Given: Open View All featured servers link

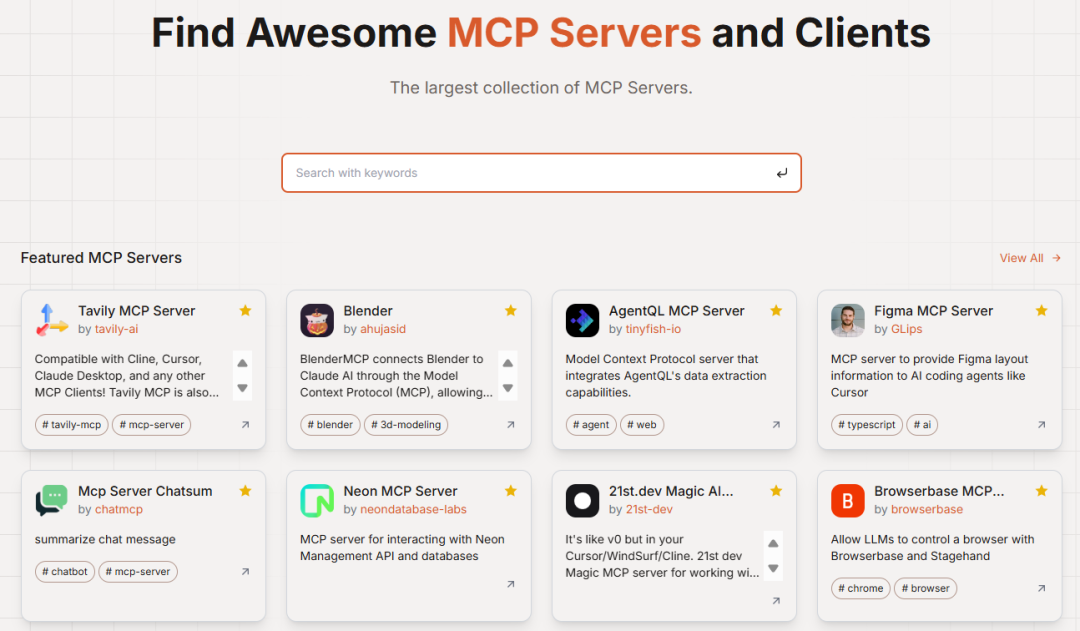Looking at the screenshot, I should pyautogui.click(x=1030, y=258).
